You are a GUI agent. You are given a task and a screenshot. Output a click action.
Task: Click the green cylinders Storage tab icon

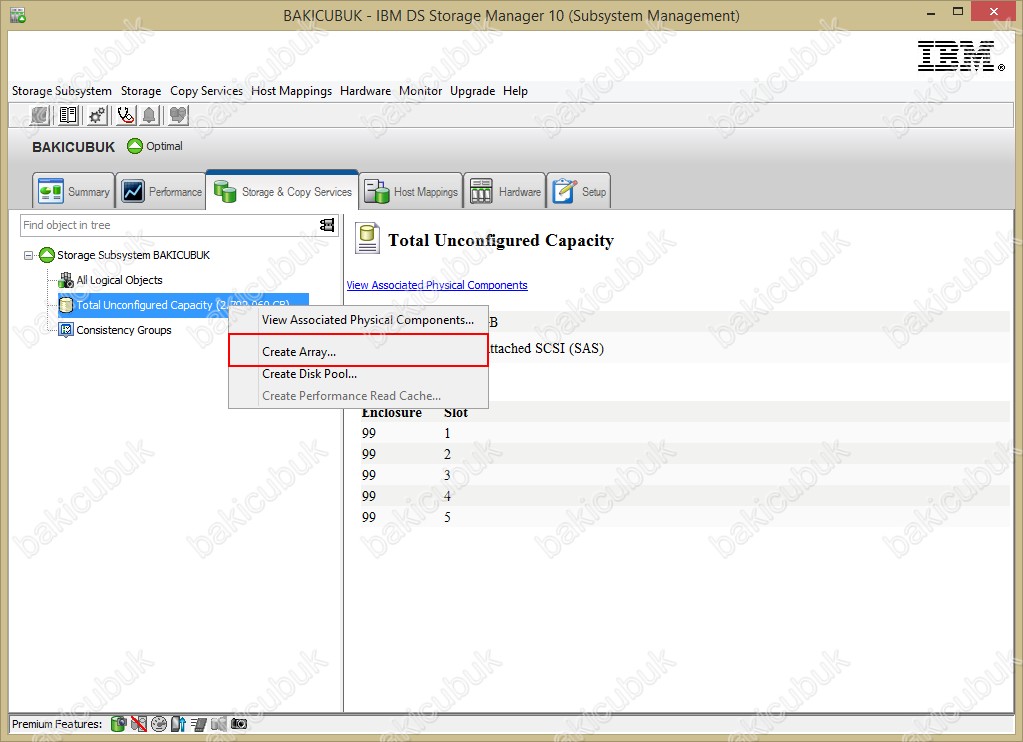(225, 191)
